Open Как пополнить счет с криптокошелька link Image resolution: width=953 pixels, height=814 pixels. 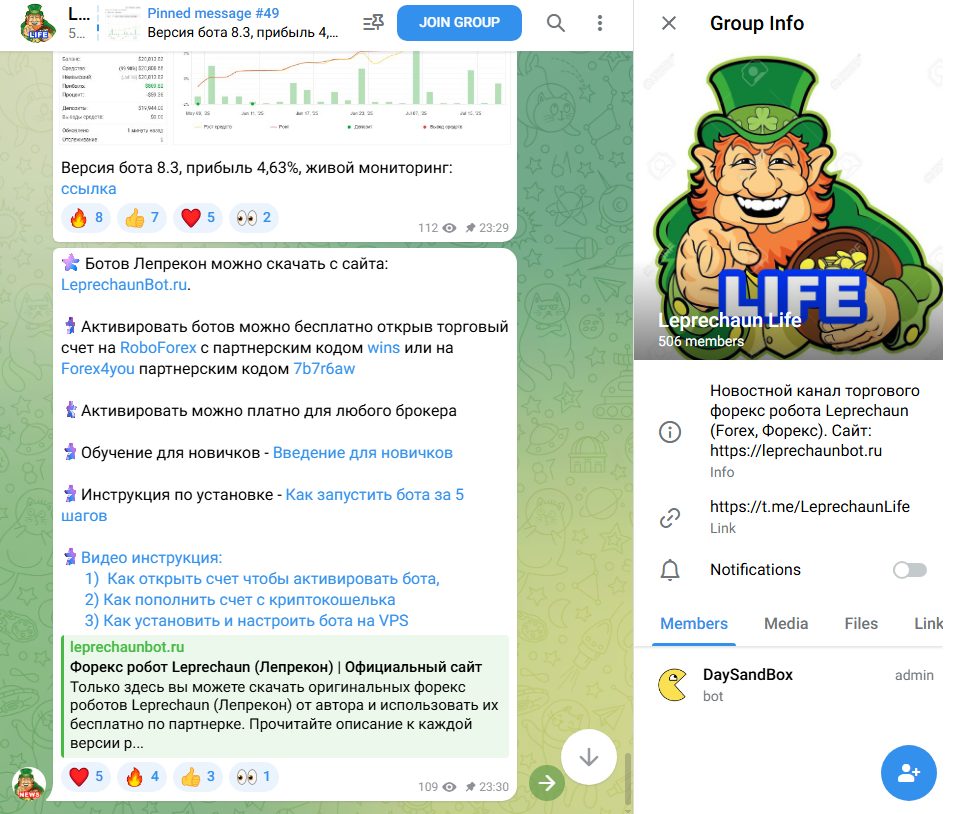[x=249, y=600]
